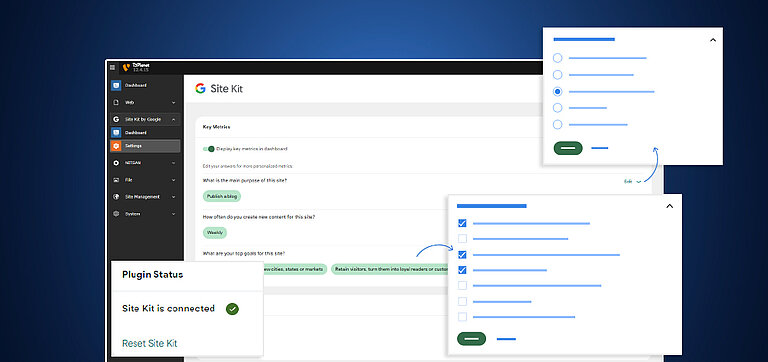
Task: Open the NITSAN menu item
Action: point(145,163)
